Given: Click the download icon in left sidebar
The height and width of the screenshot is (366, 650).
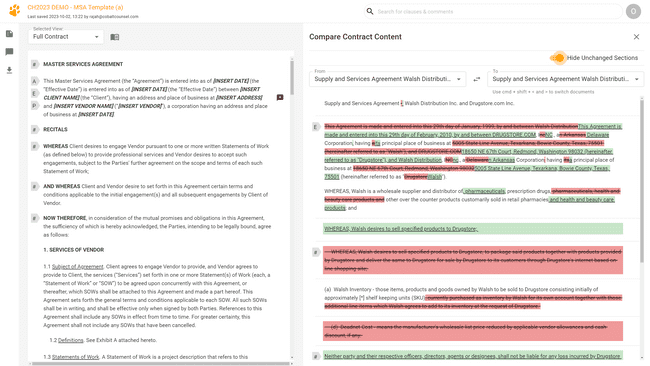Looking at the screenshot, I should point(9,70).
